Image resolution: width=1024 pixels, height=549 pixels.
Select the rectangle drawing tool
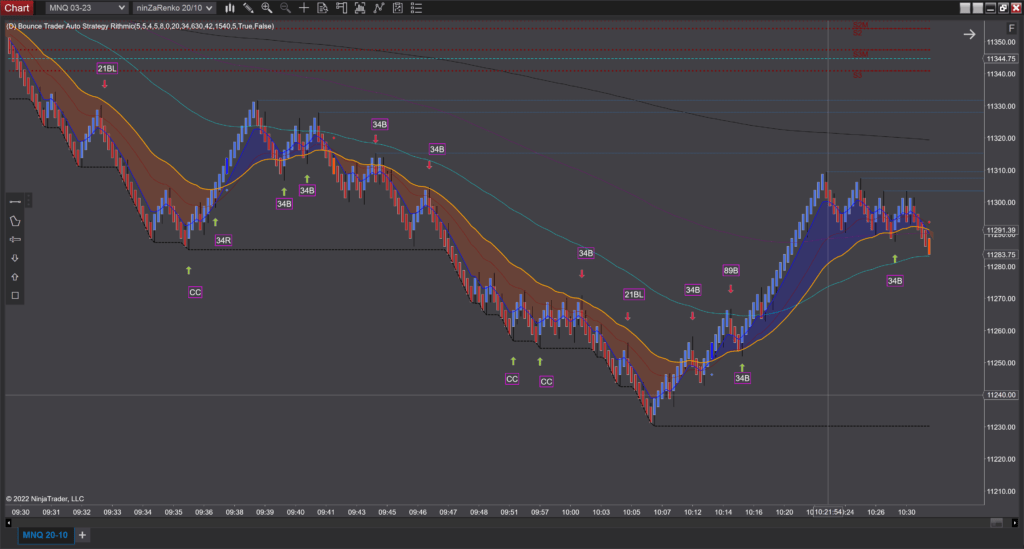pyautogui.click(x=15, y=295)
